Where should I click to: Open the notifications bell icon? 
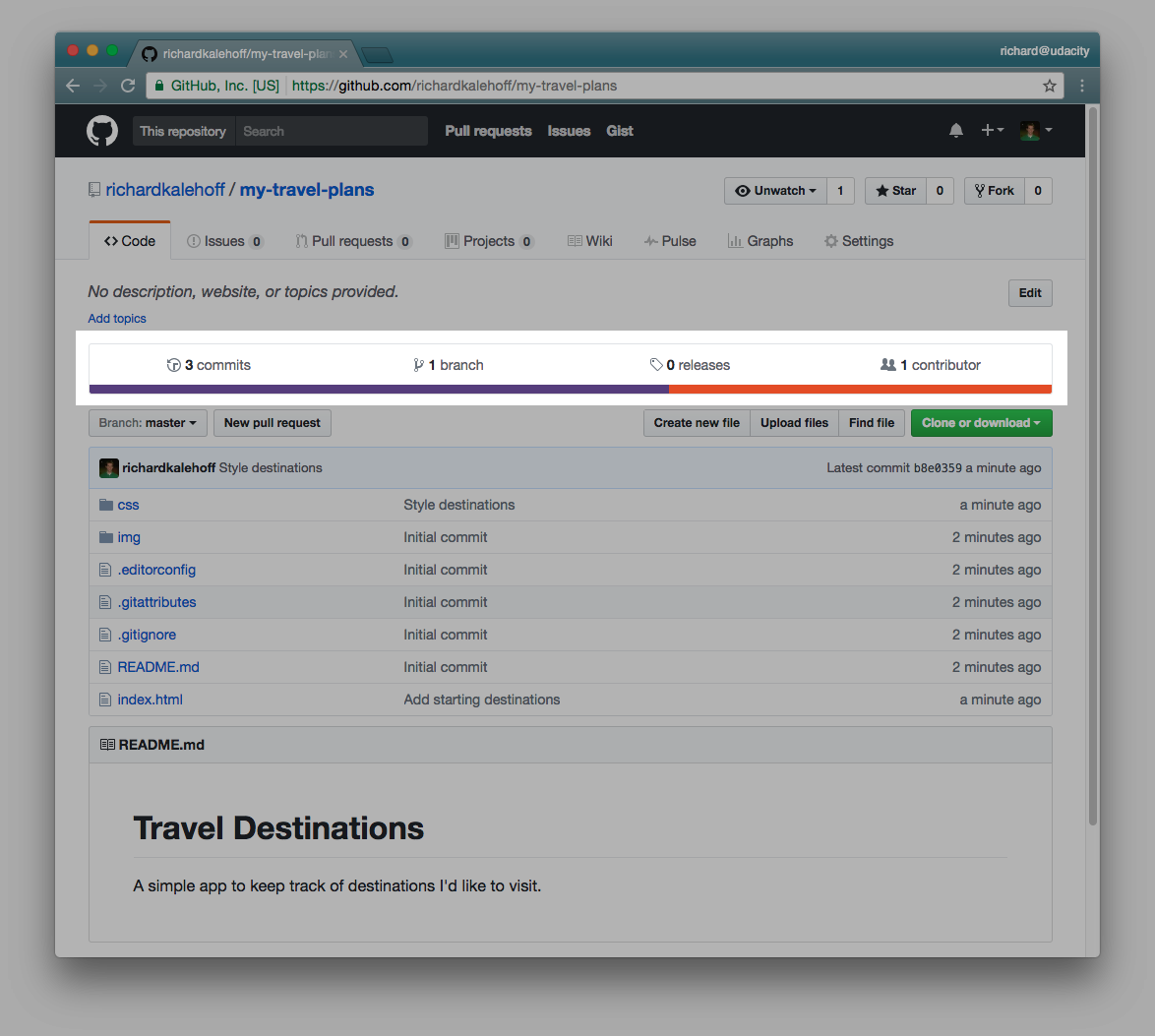pos(955,129)
